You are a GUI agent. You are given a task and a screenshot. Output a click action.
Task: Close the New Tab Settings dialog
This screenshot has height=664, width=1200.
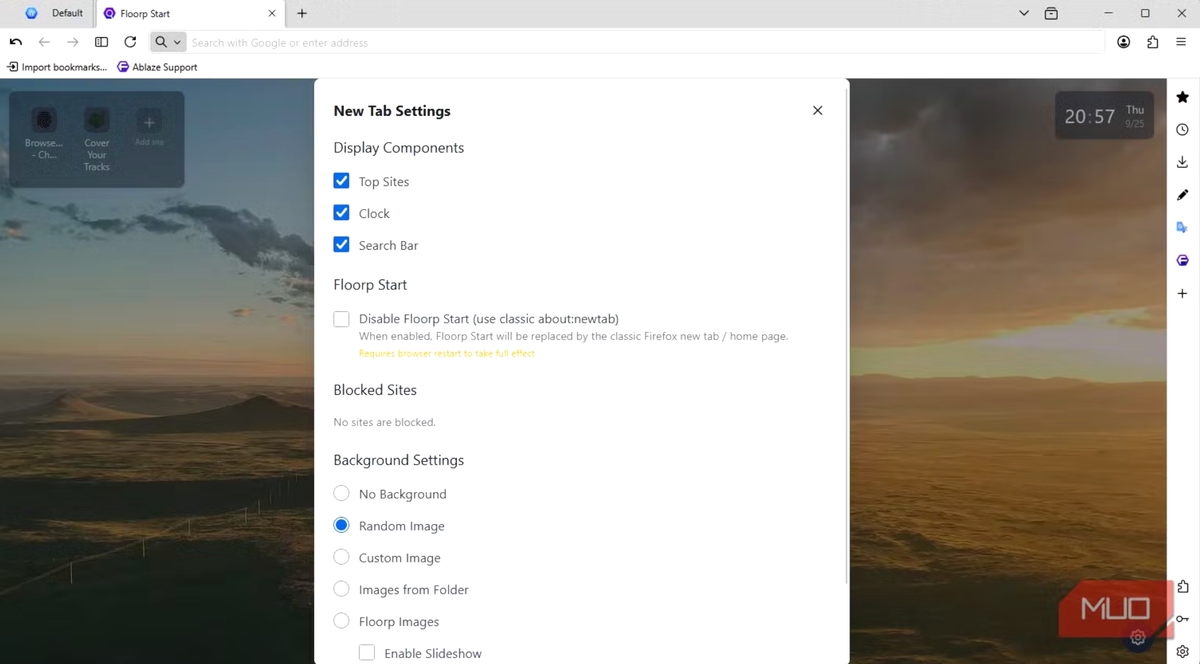click(817, 111)
